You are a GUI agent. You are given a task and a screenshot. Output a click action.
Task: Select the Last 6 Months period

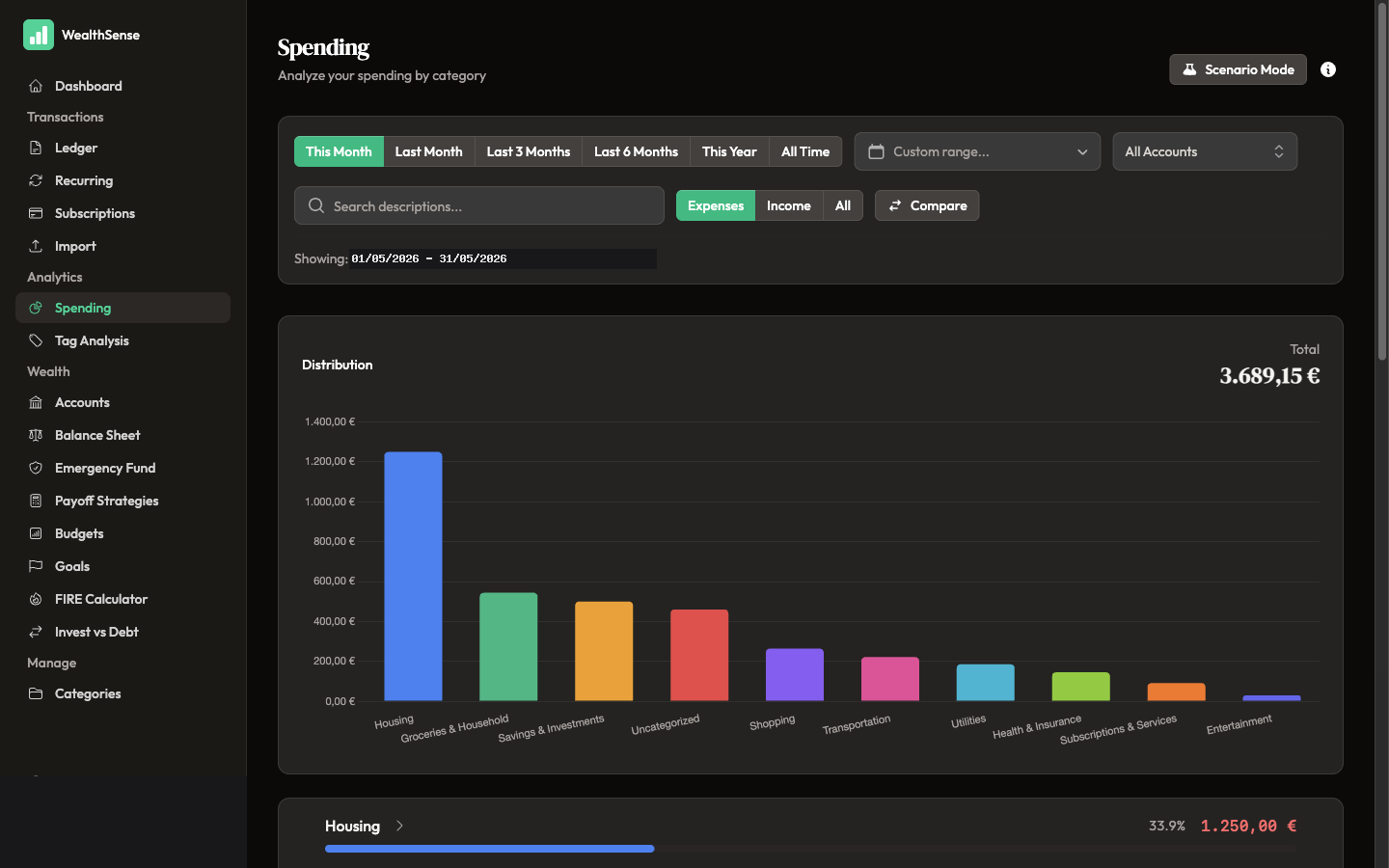(636, 151)
